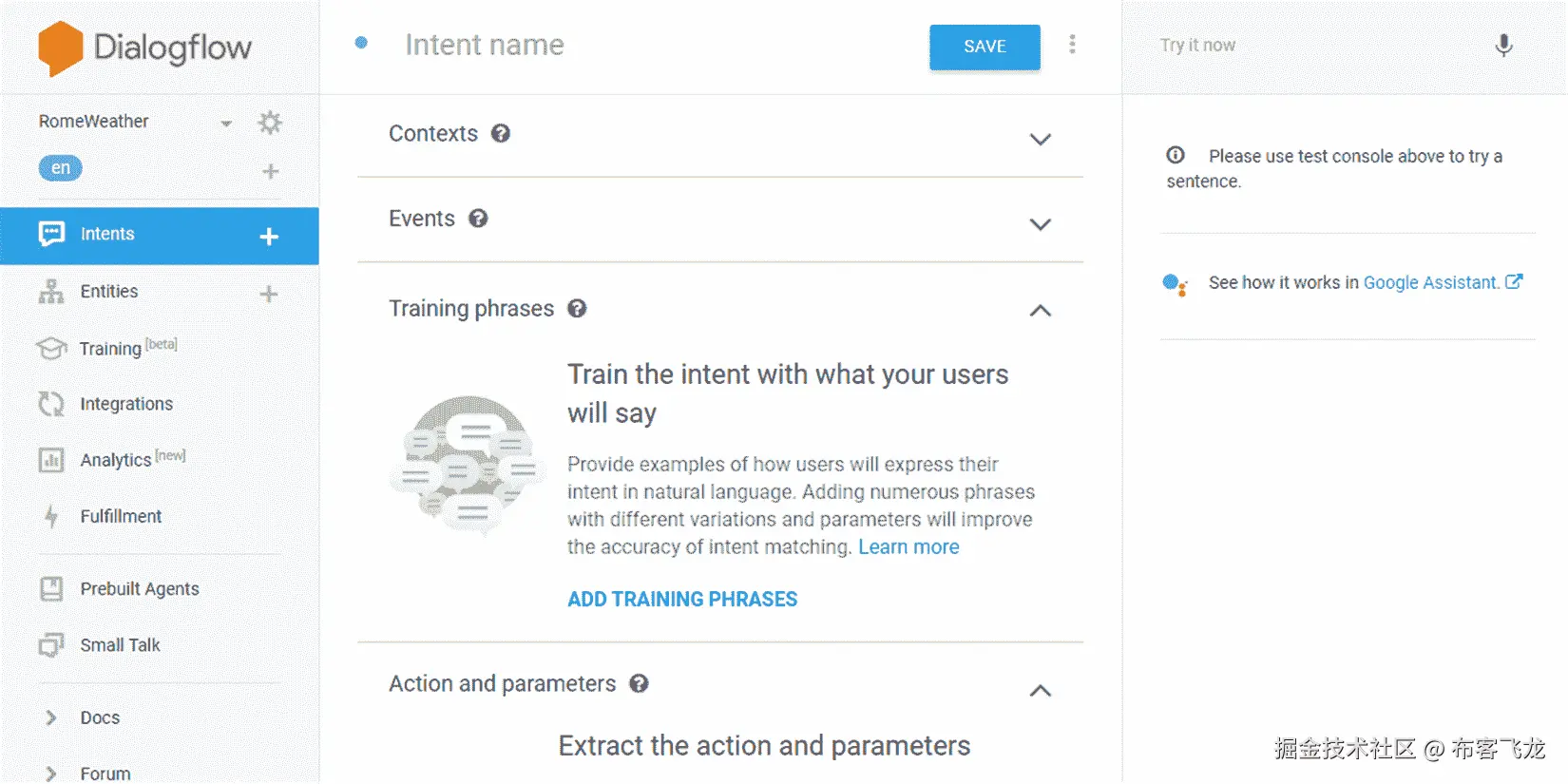The image size is (1568, 784).
Task: Click the SAVE button
Action: (985, 47)
